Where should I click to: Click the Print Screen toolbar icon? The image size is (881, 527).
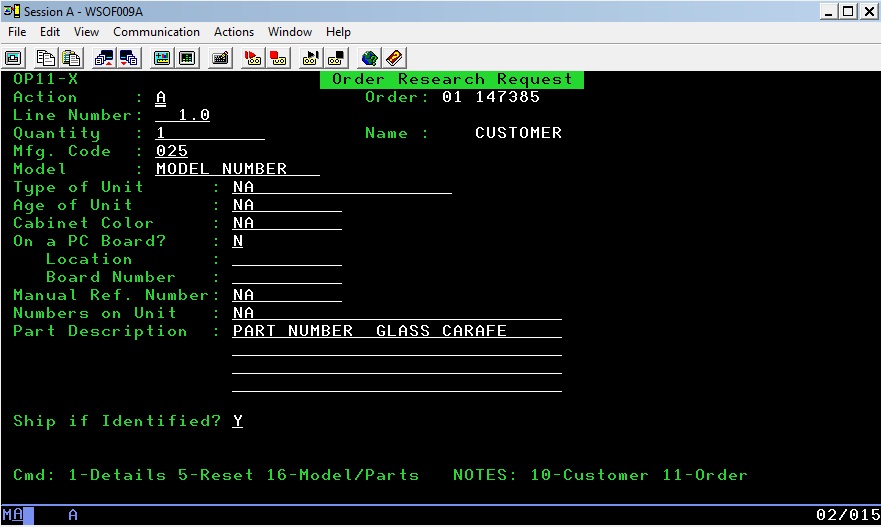pyautogui.click(x=14, y=58)
